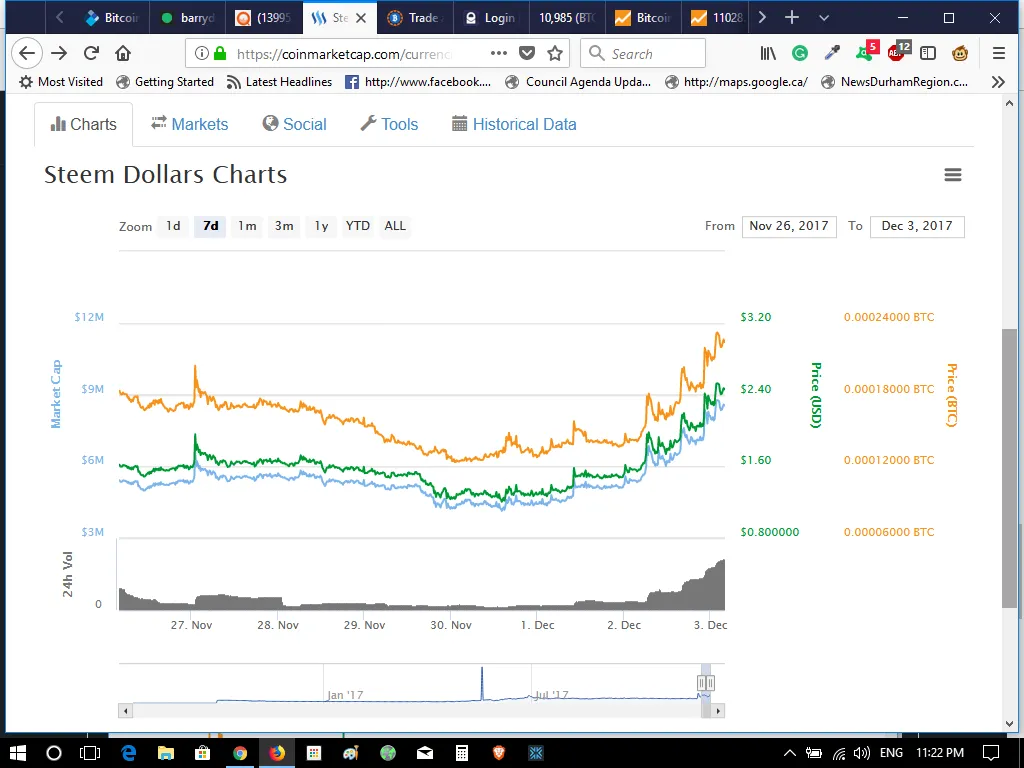Set chart zoom to ALL

pyautogui.click(x=395, y=226)
